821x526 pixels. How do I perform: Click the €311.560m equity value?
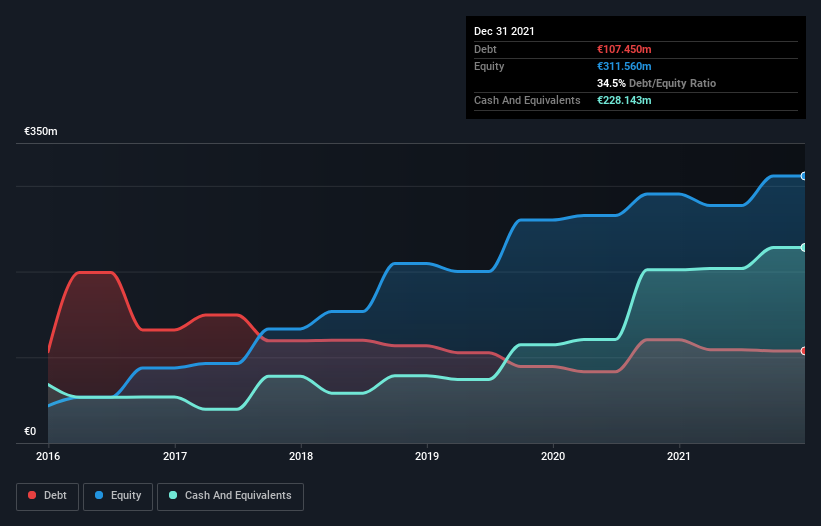coord(624,66)
